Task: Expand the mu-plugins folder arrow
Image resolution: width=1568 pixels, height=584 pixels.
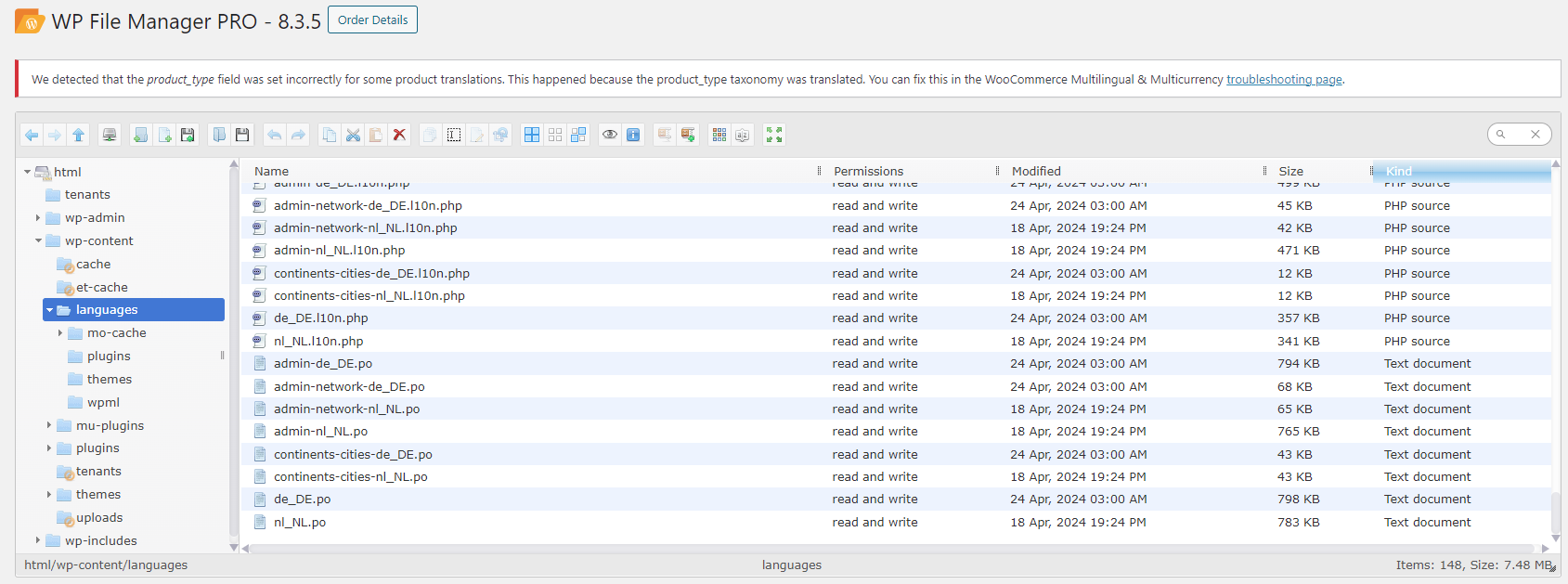Action: 49,425
